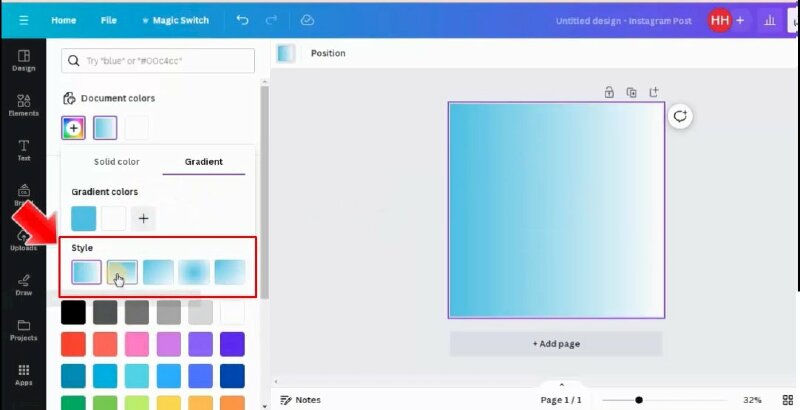The height and width of the screenshot is (410, 800).
Task: Click the duplicate page icon
Action: tap(631, 92)
